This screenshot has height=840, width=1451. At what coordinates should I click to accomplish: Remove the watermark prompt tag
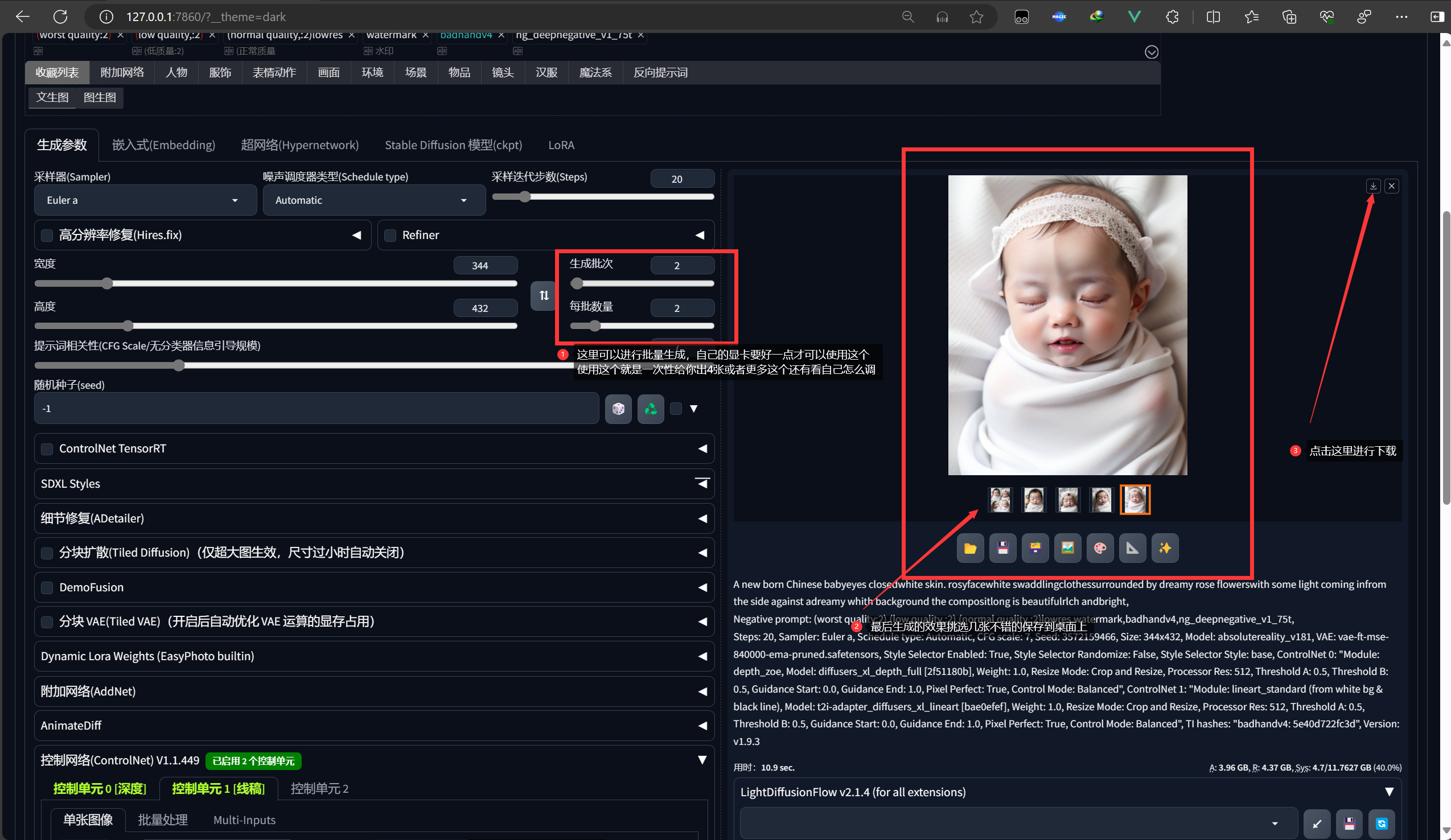(x=426, y=35)
